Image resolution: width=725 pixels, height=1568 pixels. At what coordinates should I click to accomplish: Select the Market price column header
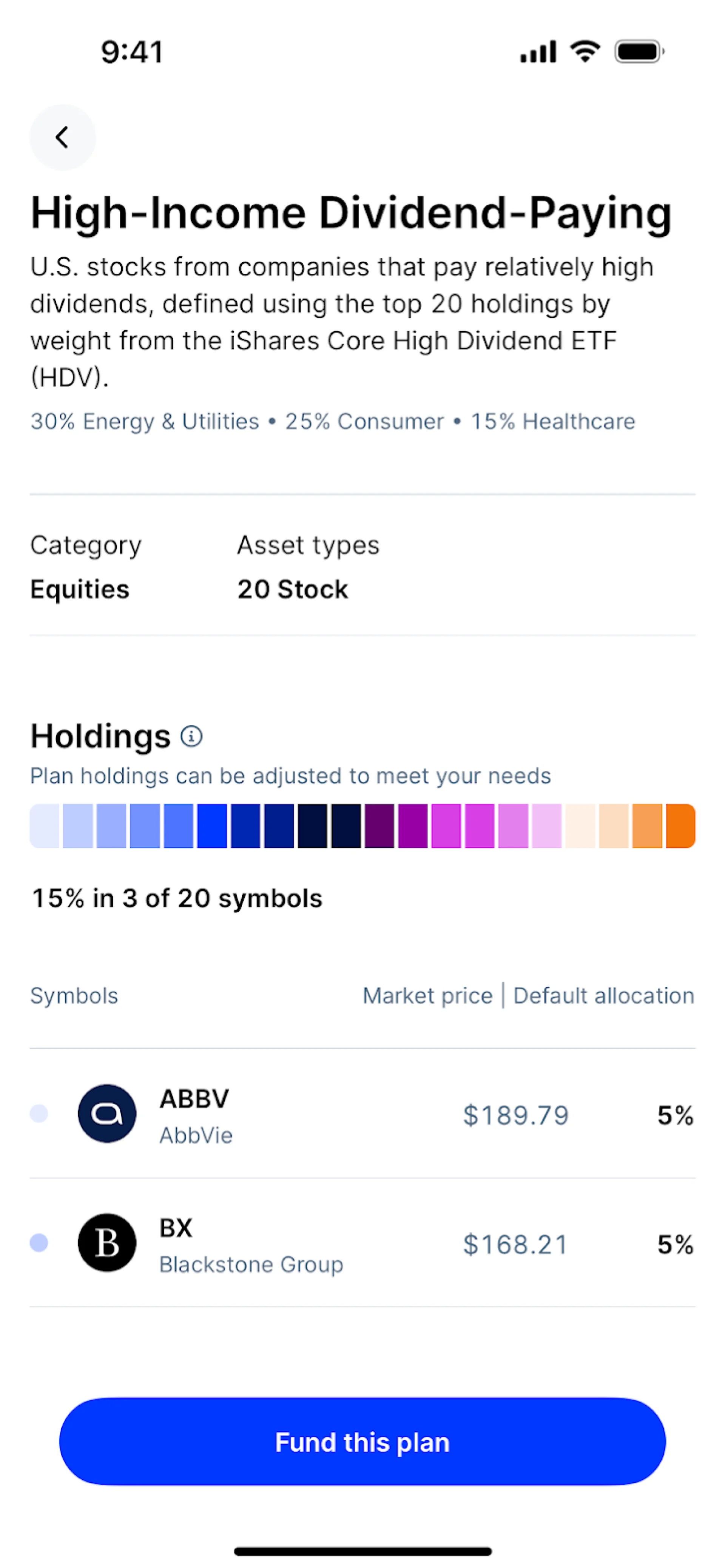click(x=427, y=996)
